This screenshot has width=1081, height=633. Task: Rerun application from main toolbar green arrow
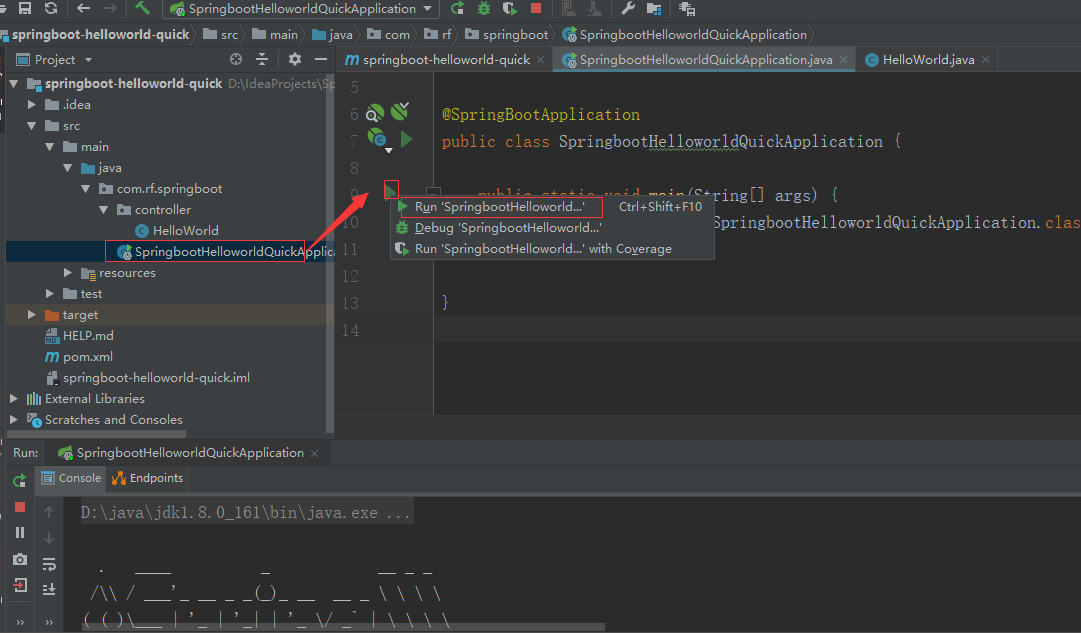click(x=457, y=8)
